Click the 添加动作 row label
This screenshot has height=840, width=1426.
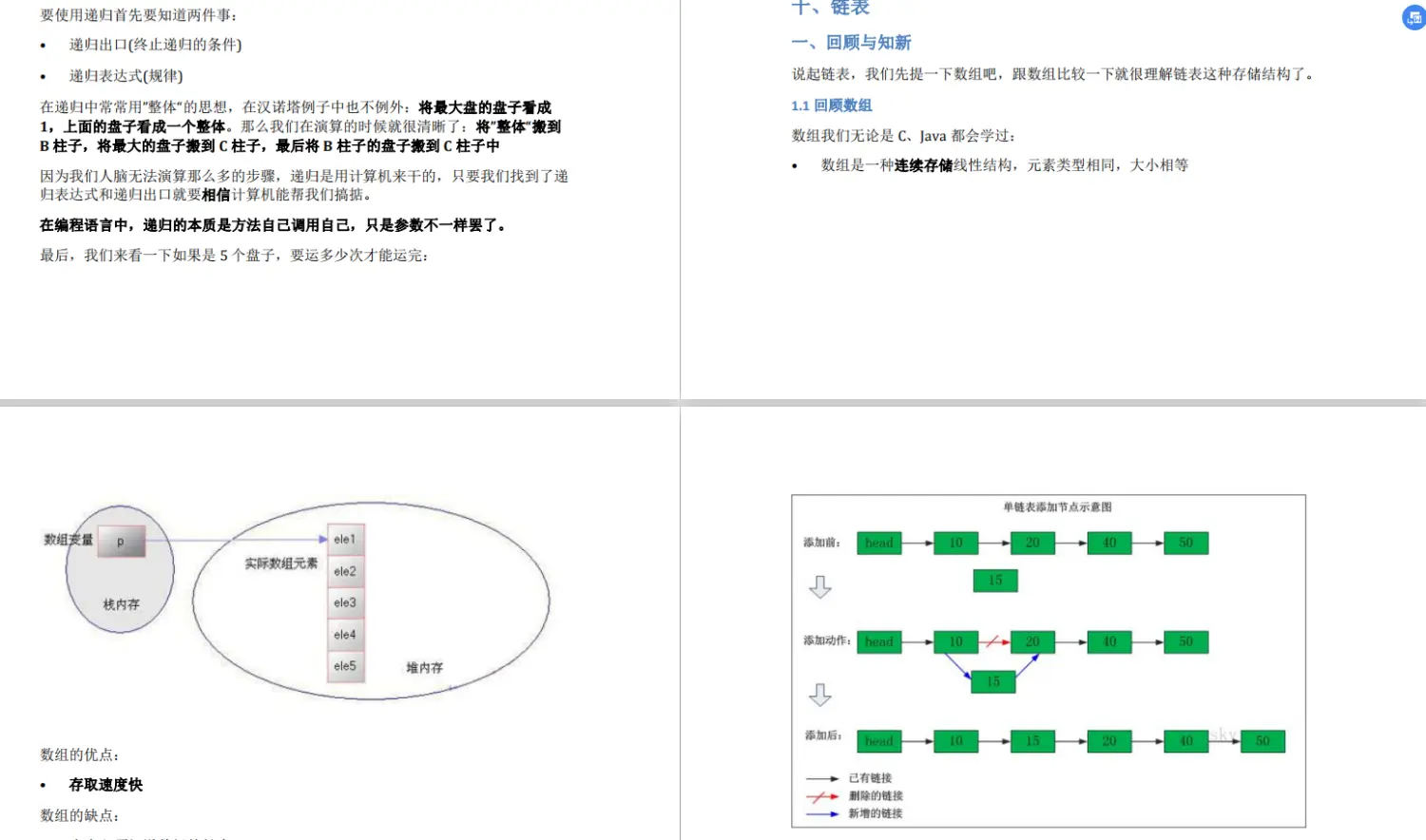[827, 641]
